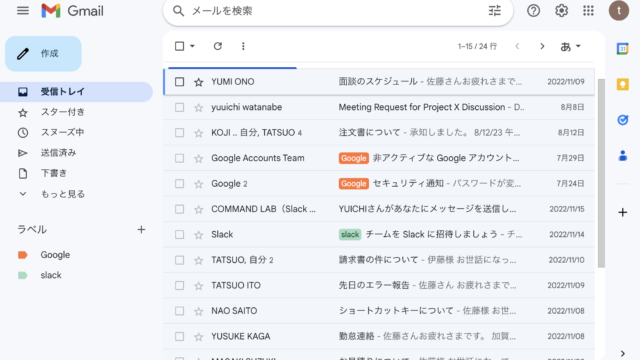The width and height of the screenshot is (640, 360).
Task: Open Google Keep side panel icon
Action: point(622,84)
